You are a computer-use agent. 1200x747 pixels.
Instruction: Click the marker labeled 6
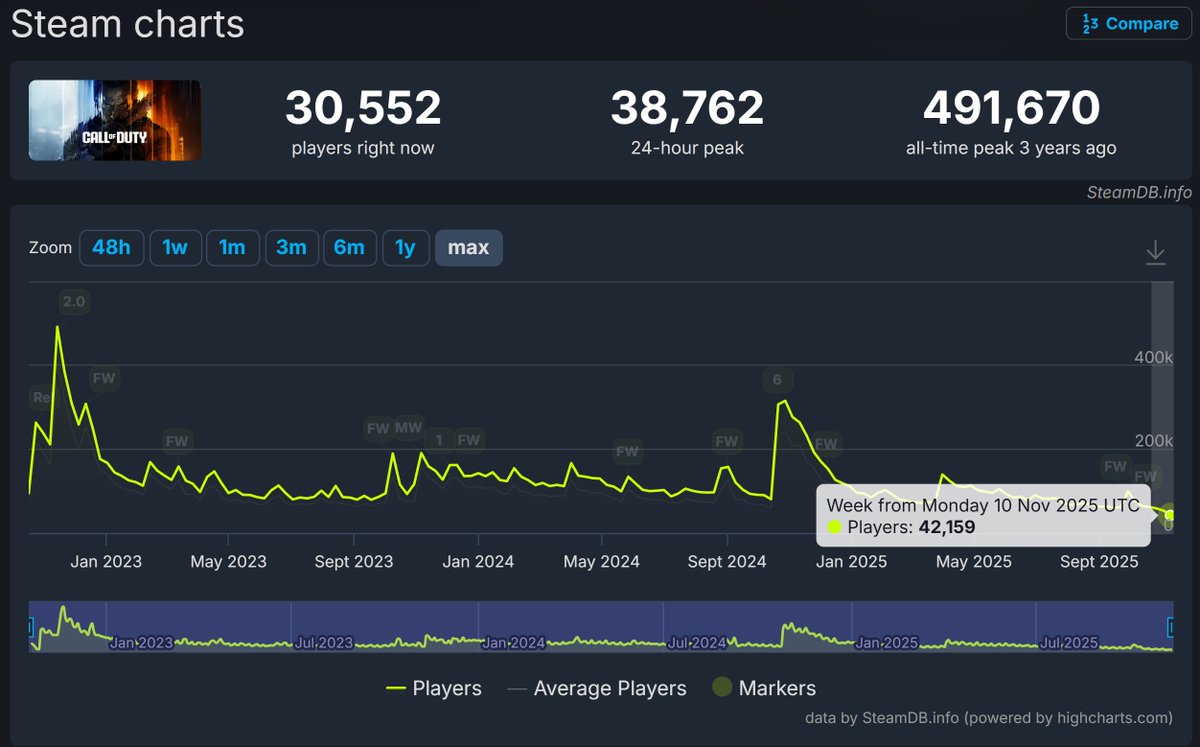[x=777, y=380]
